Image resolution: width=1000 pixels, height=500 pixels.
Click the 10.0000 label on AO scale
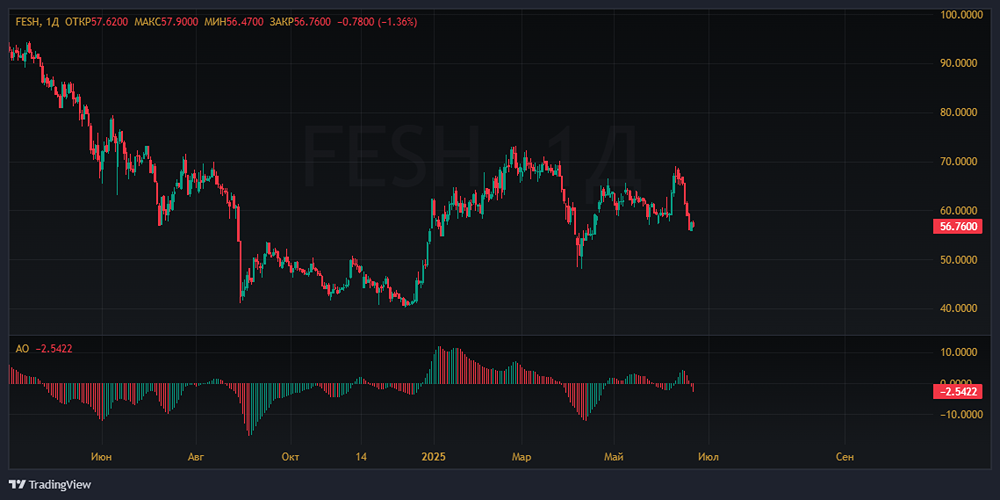(x=960, y=352)
